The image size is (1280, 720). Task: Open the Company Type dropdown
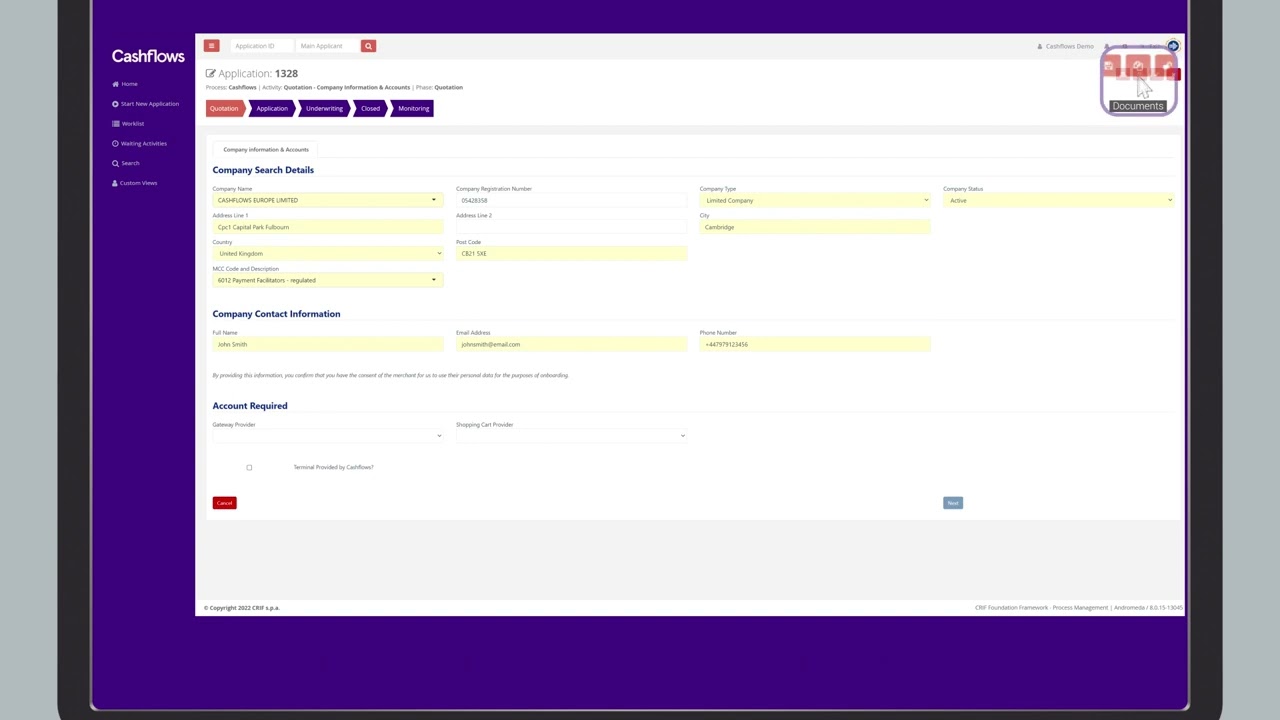[x=815, y=200]
